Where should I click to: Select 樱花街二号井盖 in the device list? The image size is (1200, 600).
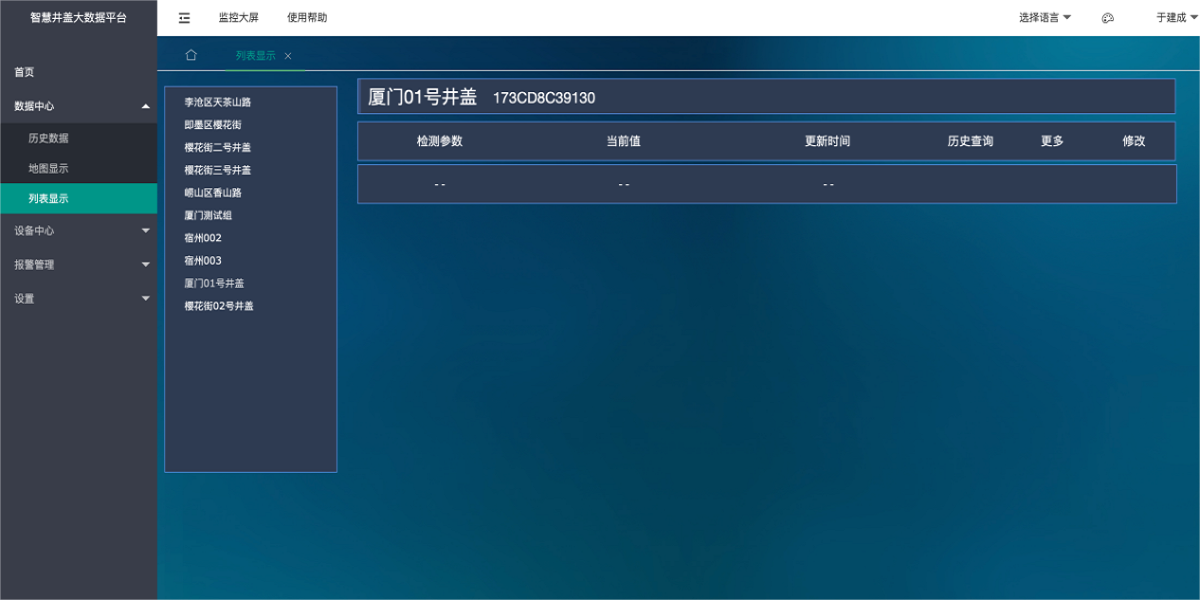click(218, 147)
